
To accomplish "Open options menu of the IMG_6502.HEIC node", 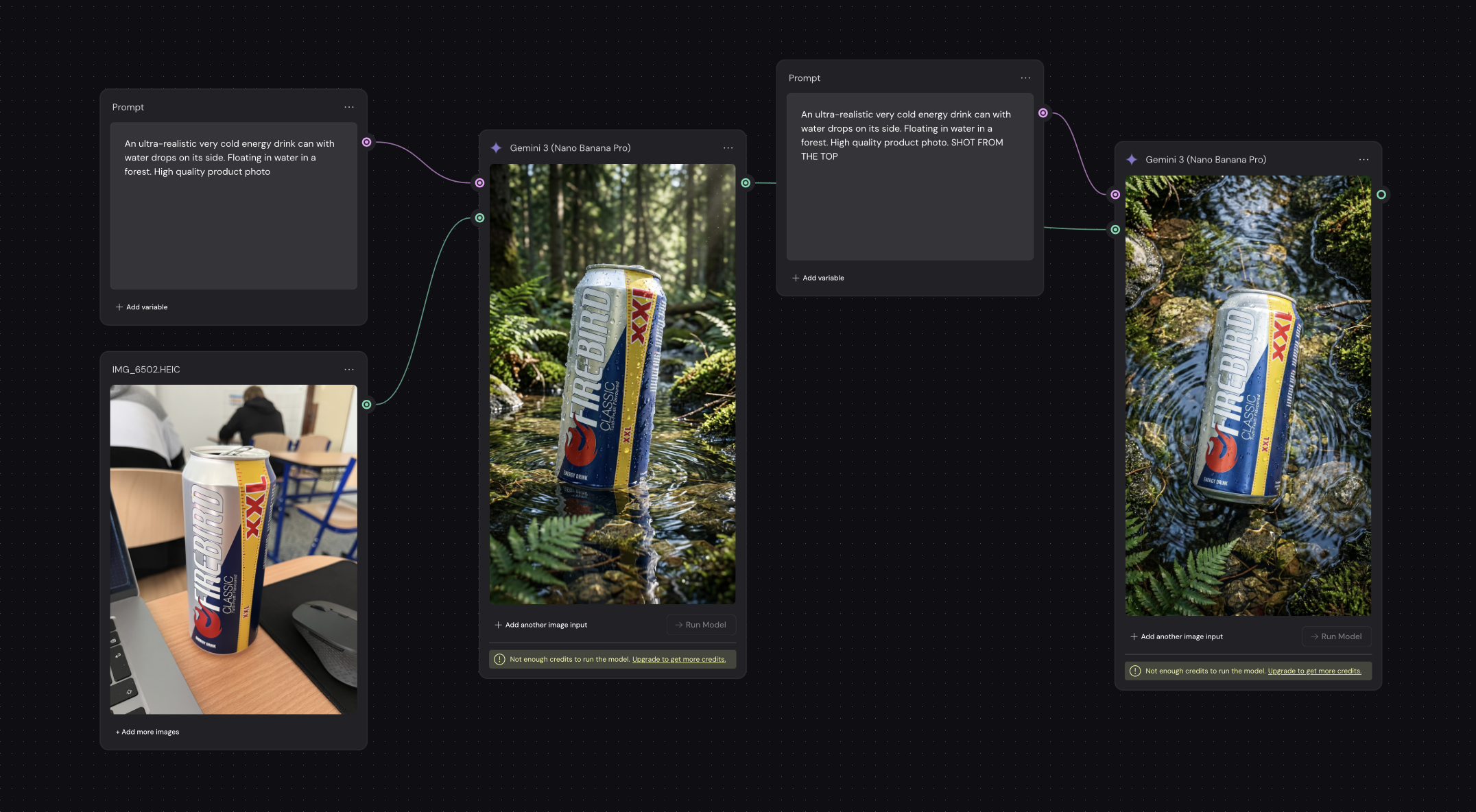I will pos(349,370).
